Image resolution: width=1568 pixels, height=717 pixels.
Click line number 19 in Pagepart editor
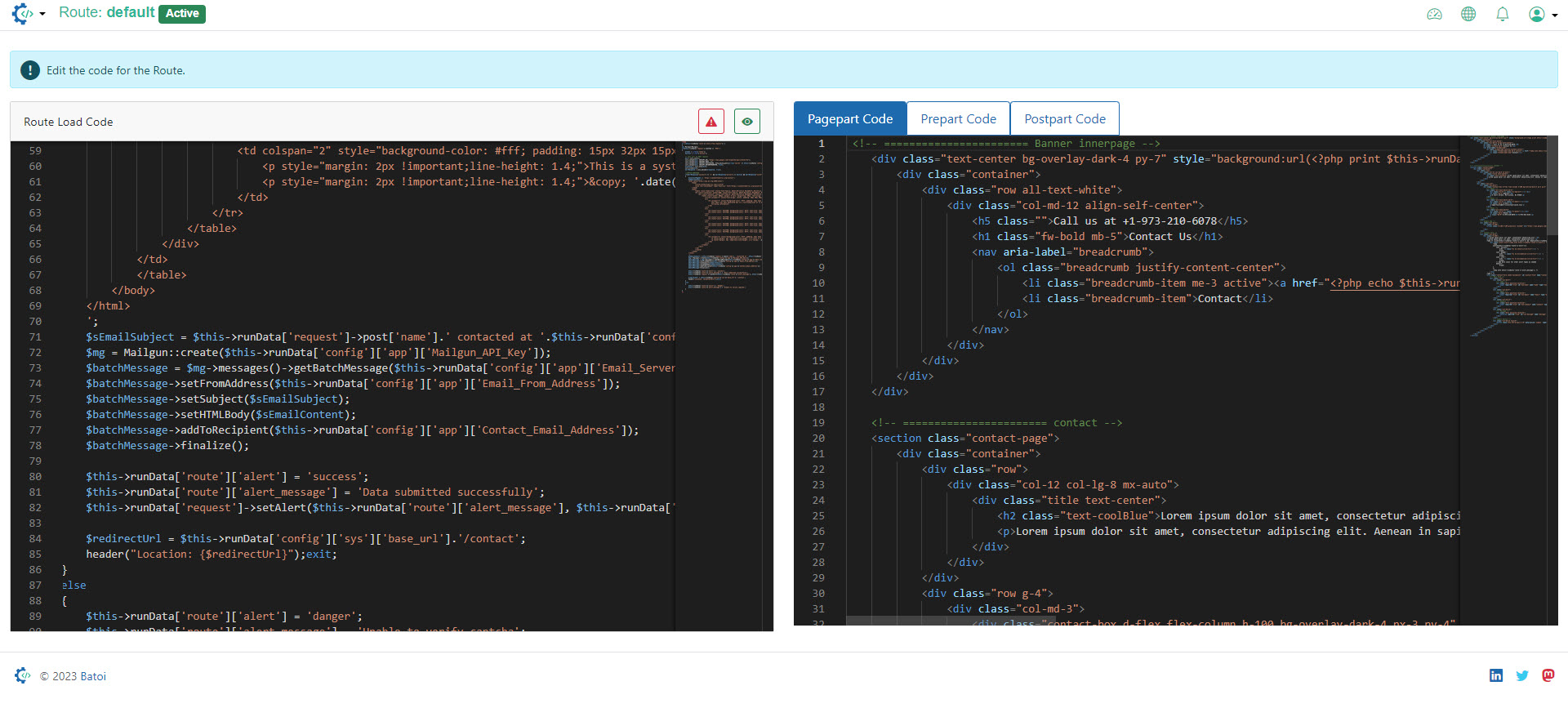(x=818, y=423)
